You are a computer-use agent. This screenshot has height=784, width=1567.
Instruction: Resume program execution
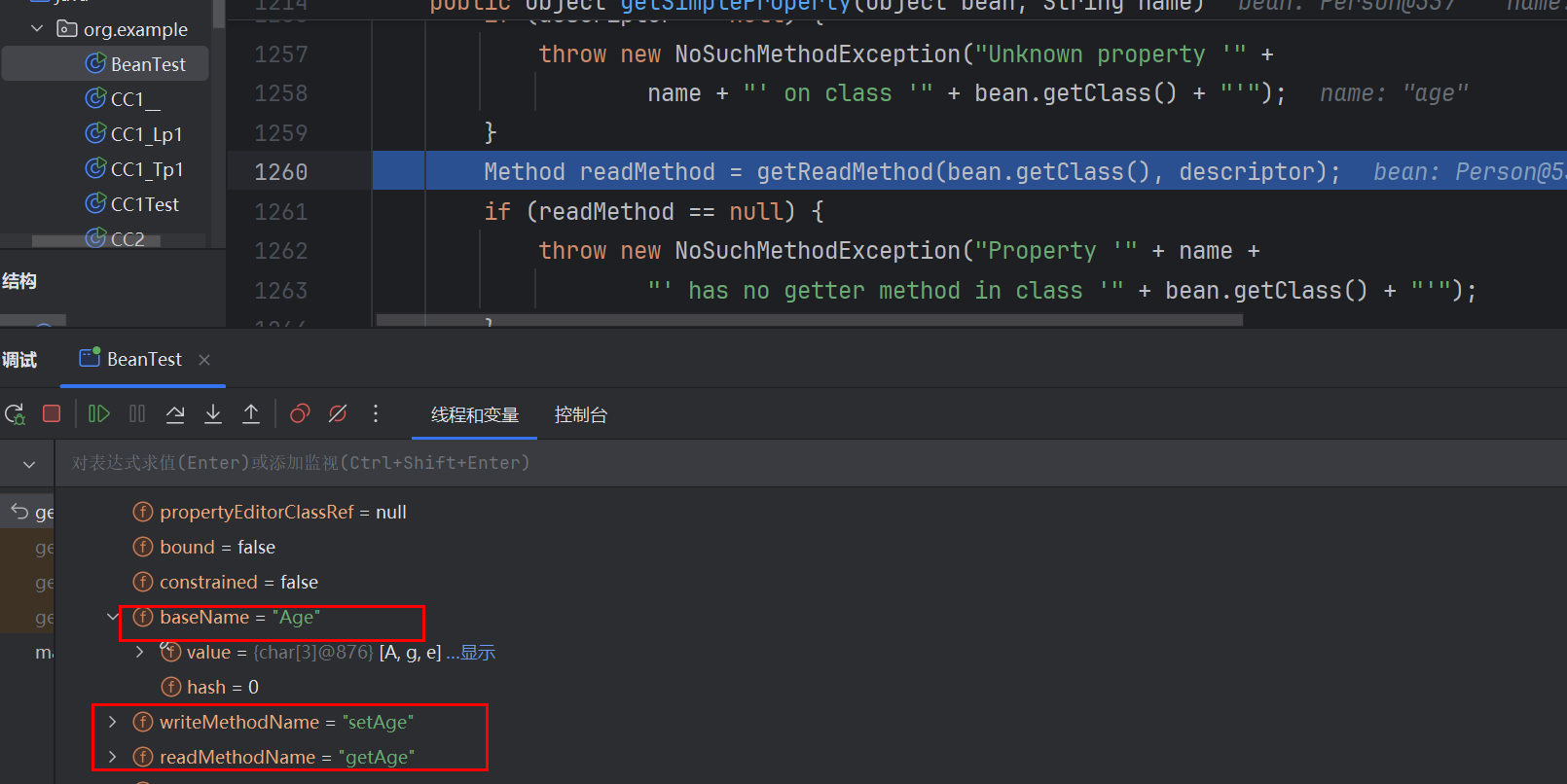coord(98,414)
